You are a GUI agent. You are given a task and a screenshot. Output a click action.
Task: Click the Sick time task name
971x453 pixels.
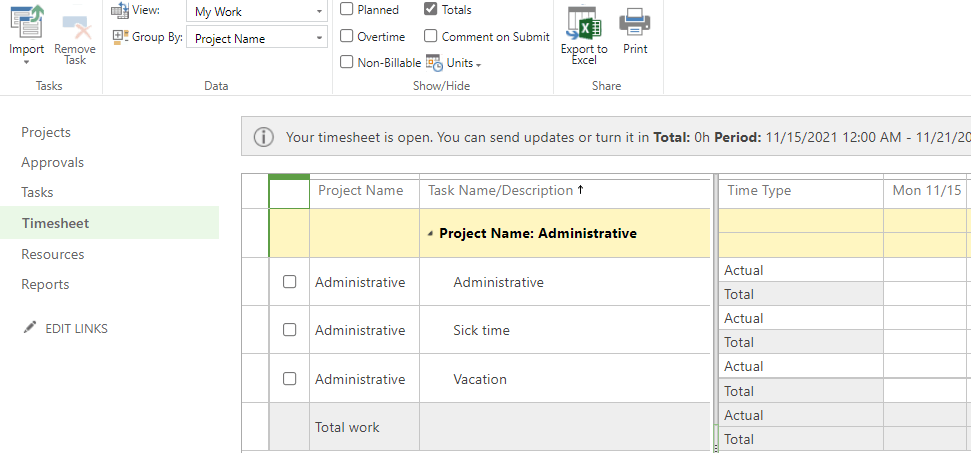[481, 330]
